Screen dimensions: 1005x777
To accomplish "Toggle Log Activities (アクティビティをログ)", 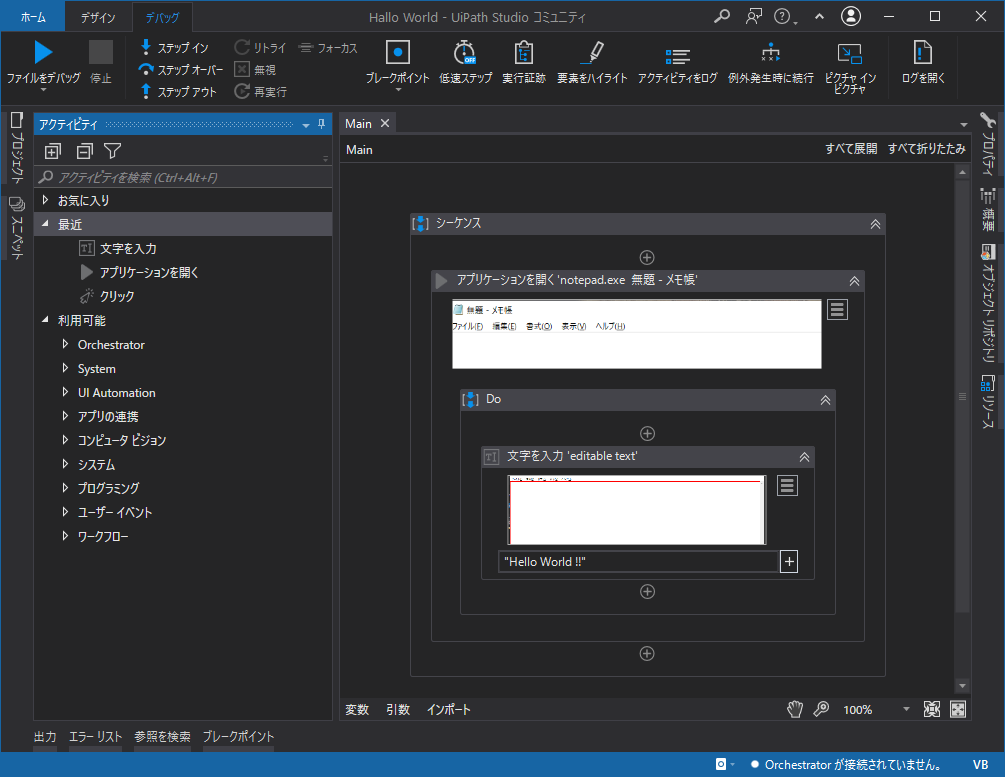I will pyautogui.click(x=677, y=62).
